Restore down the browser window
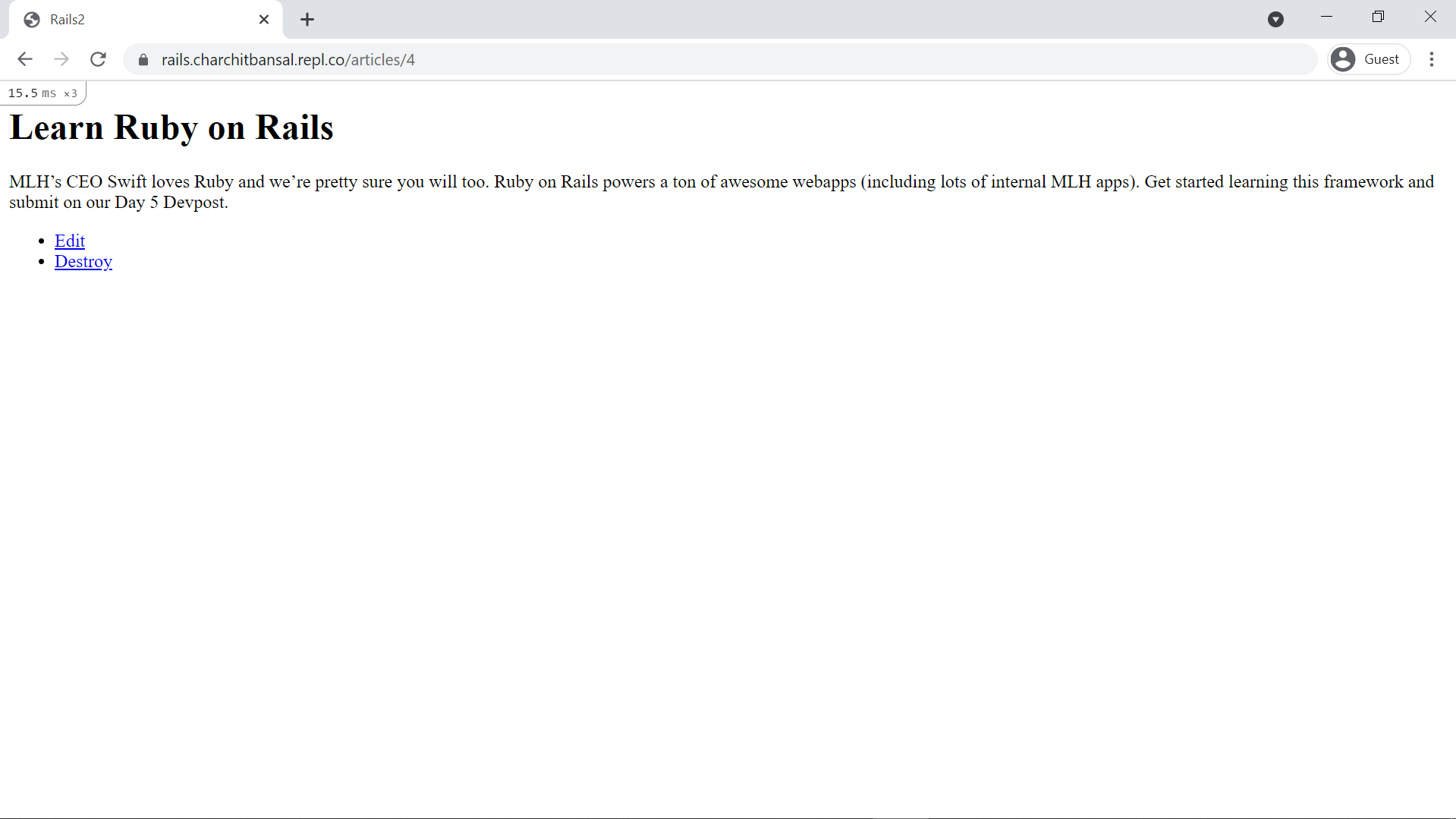Viewport: 1456px width, 819px height. coord(1378,17)
